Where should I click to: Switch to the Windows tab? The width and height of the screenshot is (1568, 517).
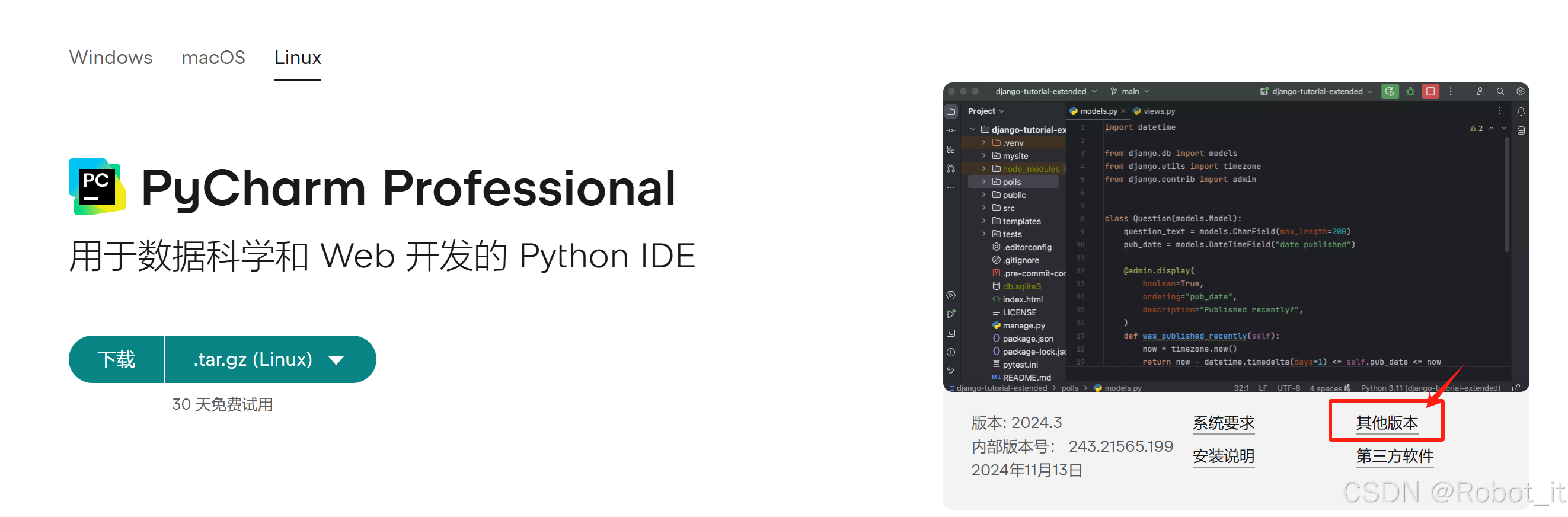click(x=111, y=58)
